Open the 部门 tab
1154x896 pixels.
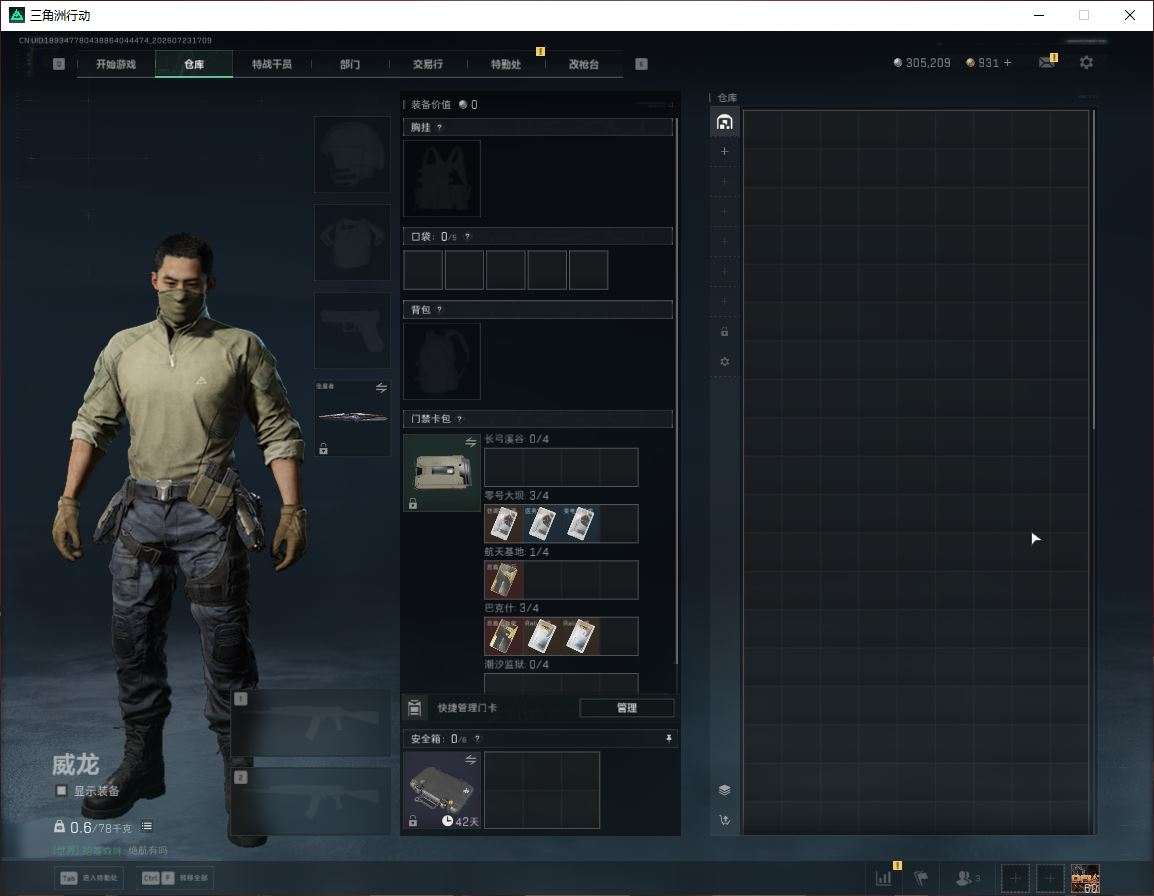tap(350, 64)
